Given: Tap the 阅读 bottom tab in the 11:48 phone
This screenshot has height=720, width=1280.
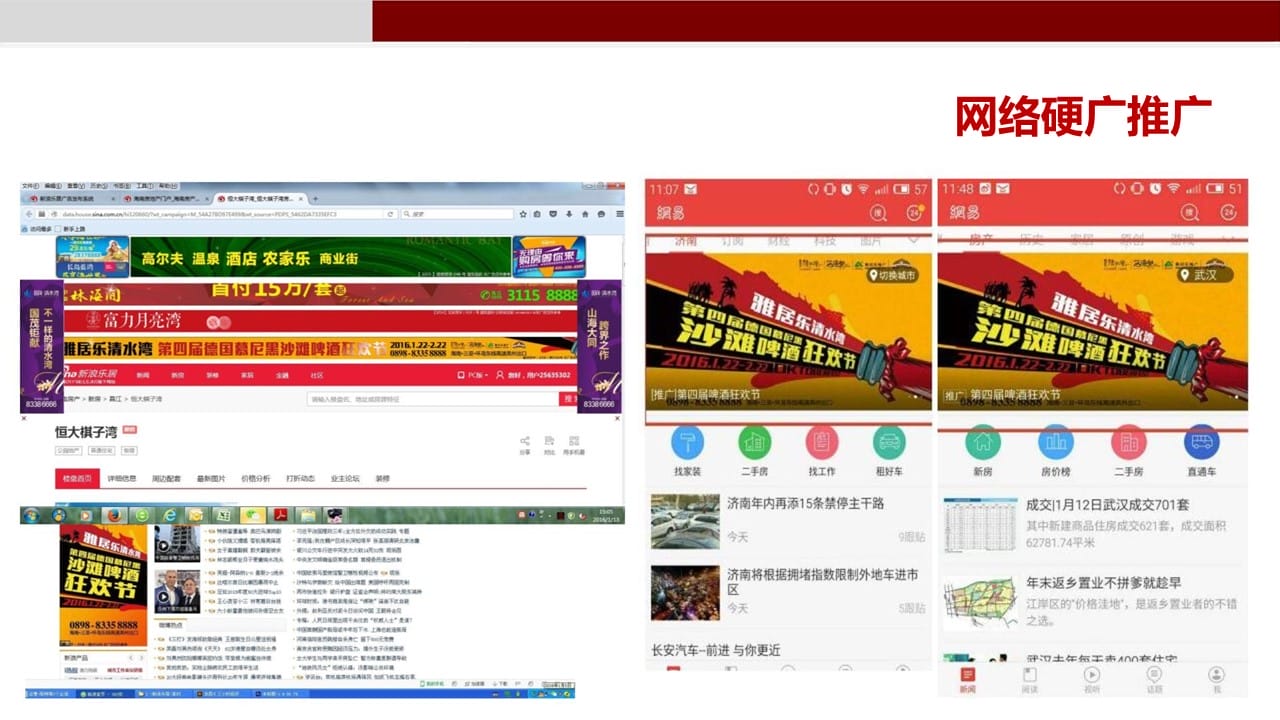Looking at the screenshot, I should (x=1029, y=680).
